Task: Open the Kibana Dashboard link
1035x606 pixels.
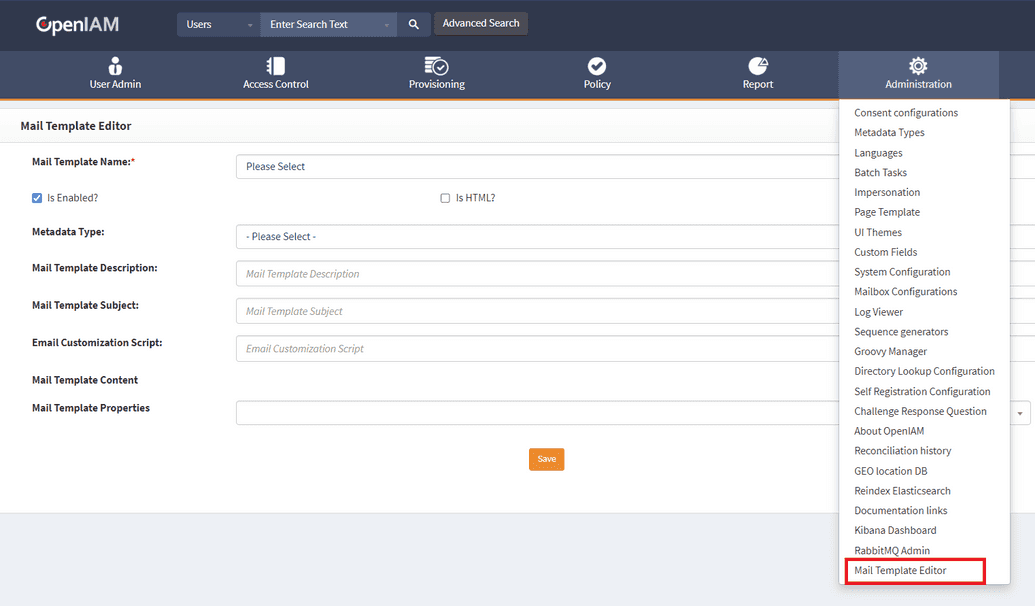Action: click(894, 530)
